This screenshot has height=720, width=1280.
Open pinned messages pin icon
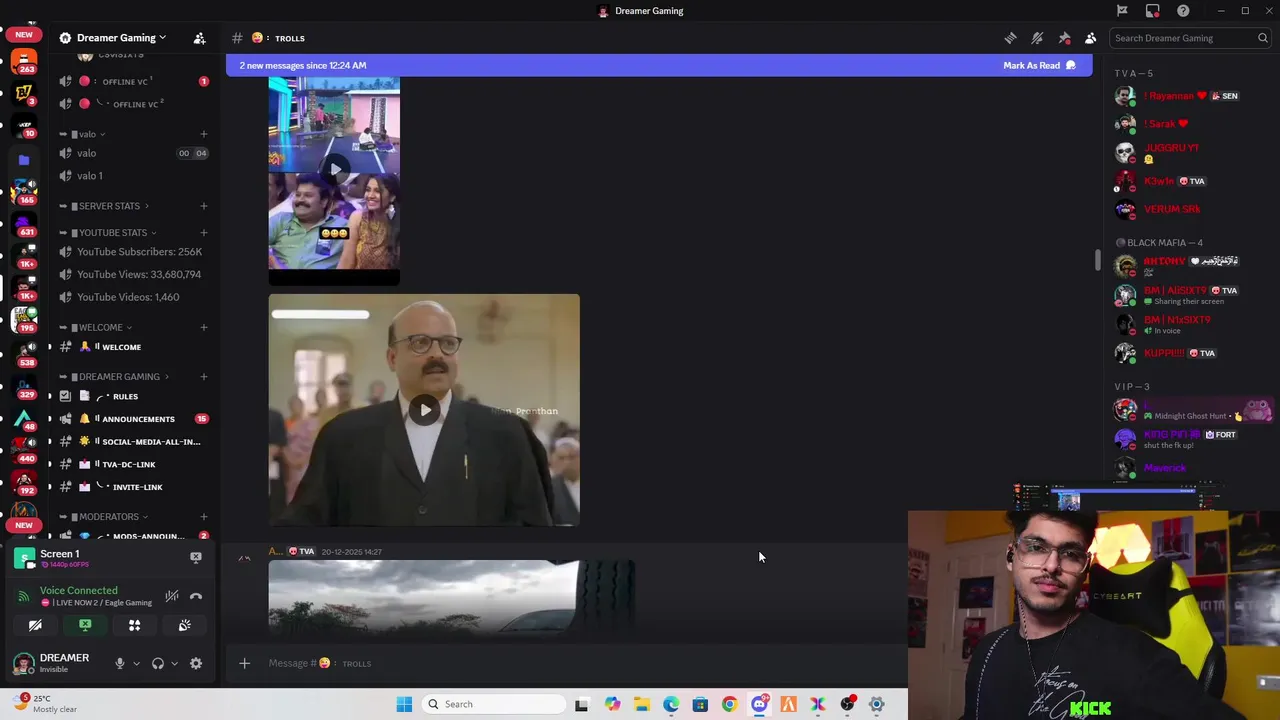coord(1064,38)
